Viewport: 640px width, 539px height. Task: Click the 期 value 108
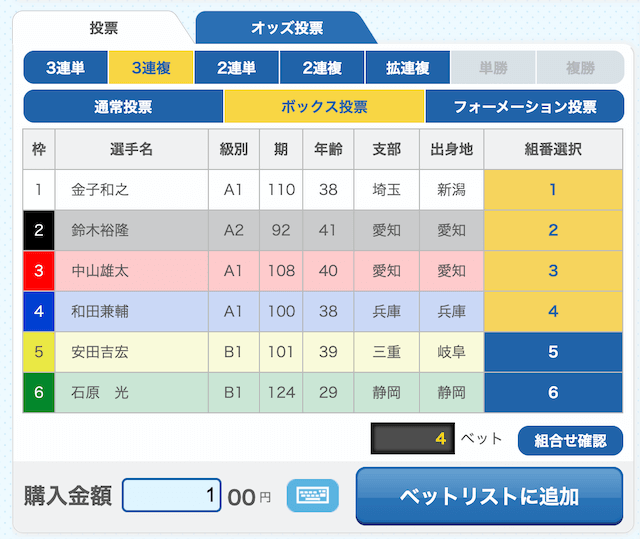click(281, 271)
